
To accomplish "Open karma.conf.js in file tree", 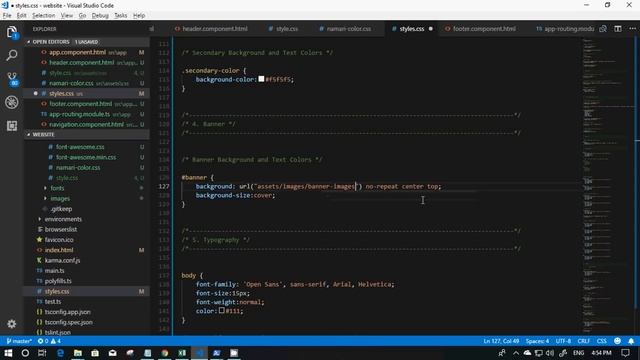I will [62, 260].
